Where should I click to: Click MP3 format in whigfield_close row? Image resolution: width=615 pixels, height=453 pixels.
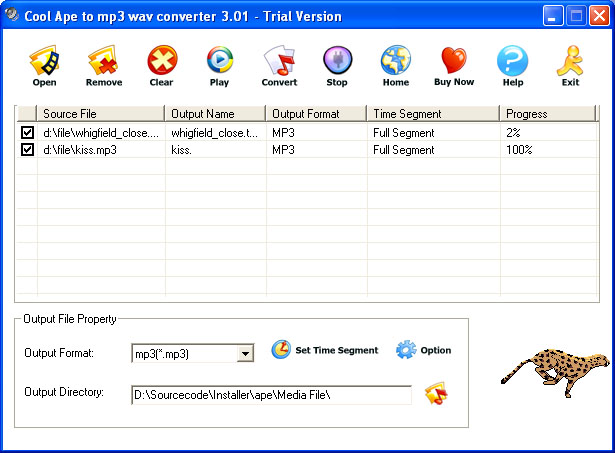[283, 133]
